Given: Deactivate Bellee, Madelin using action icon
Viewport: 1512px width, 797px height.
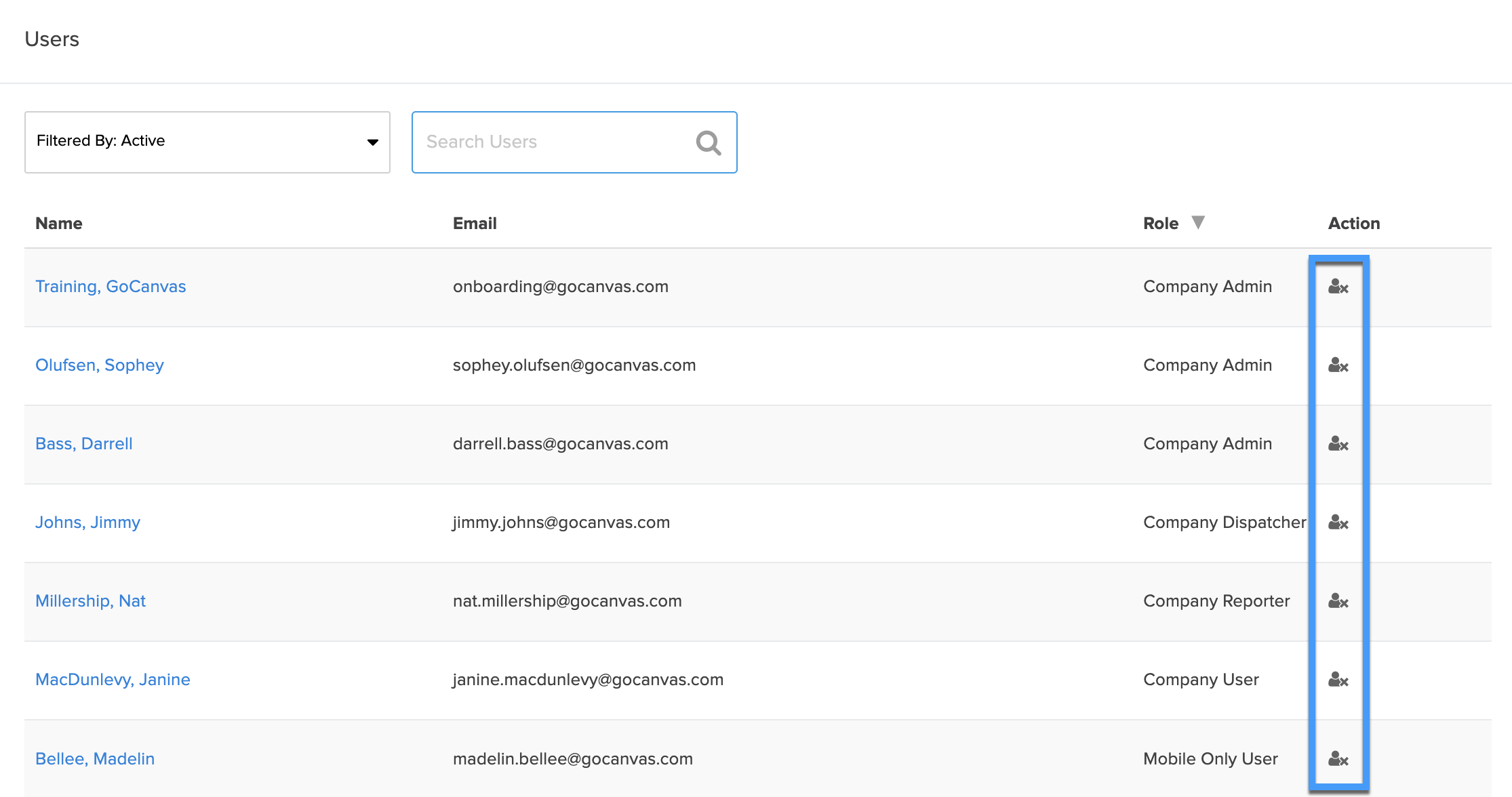Looking at the screenshot, I should tap(1338, 758).
